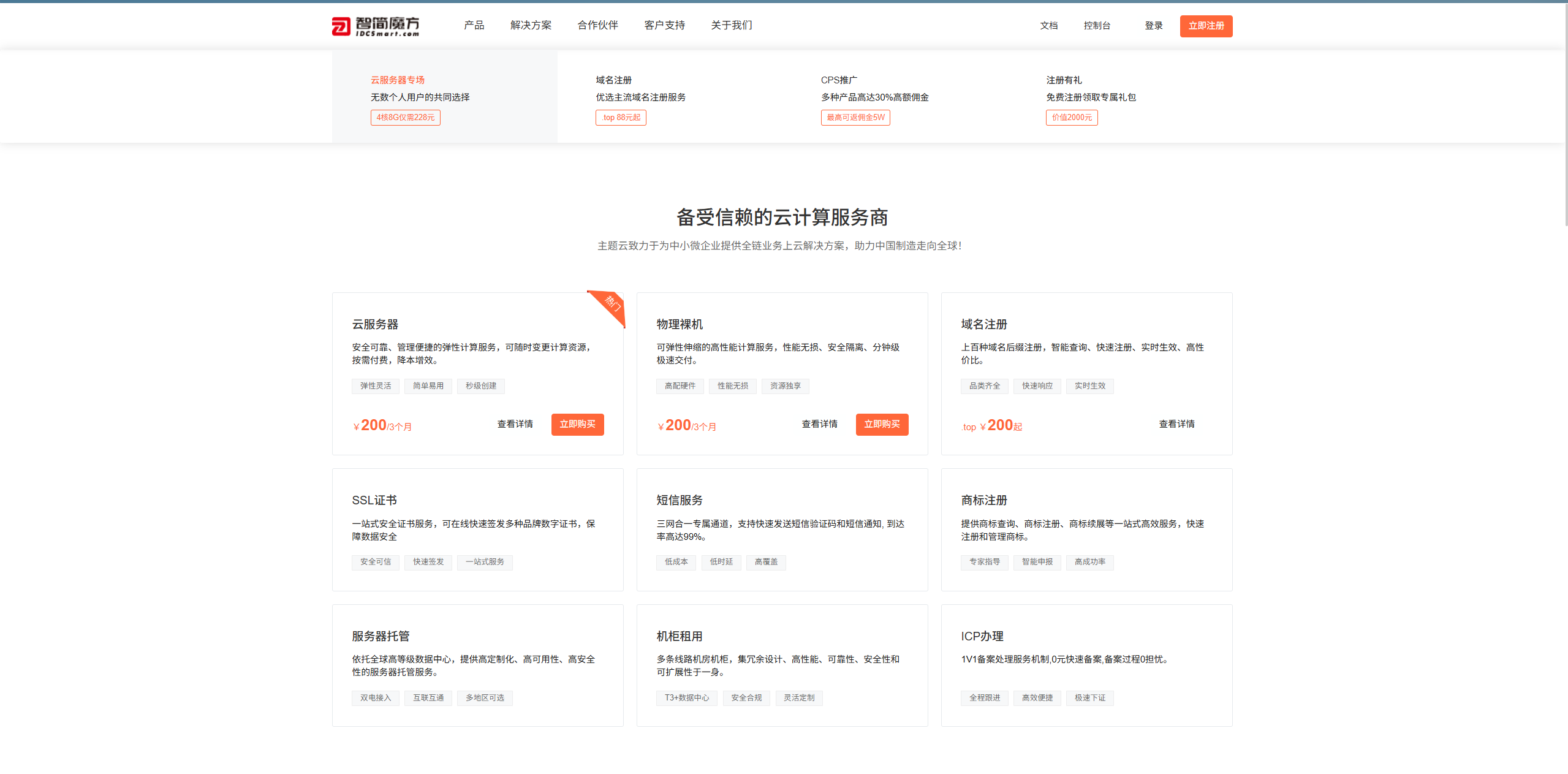This screenshot has width=1568, height=774.
Task: Open the 关于我们 menu
Action: 731,25
